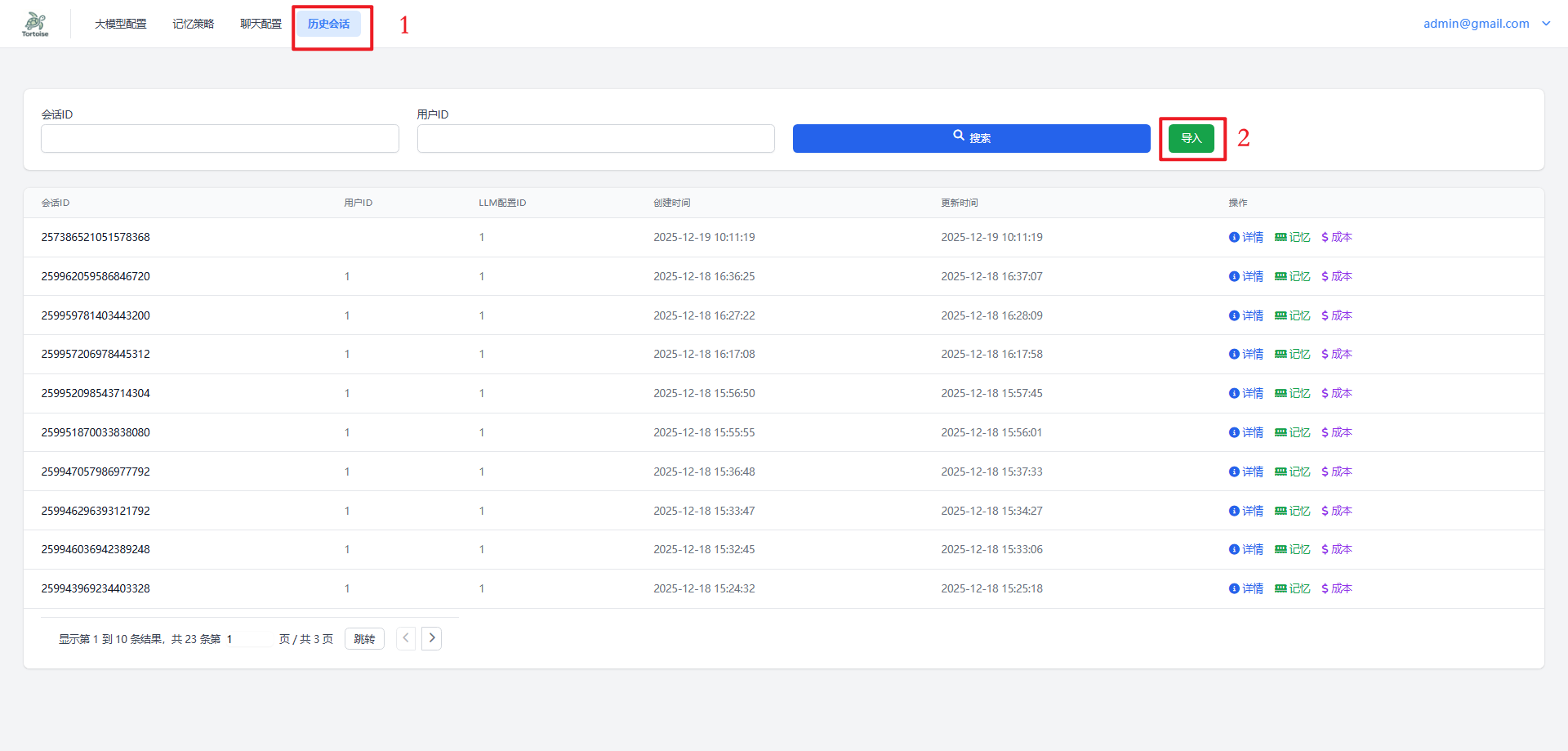The image size is (1568, 751).
Task: Open 详情 for session 257386521051578368
Action: tap(1246, 237)
